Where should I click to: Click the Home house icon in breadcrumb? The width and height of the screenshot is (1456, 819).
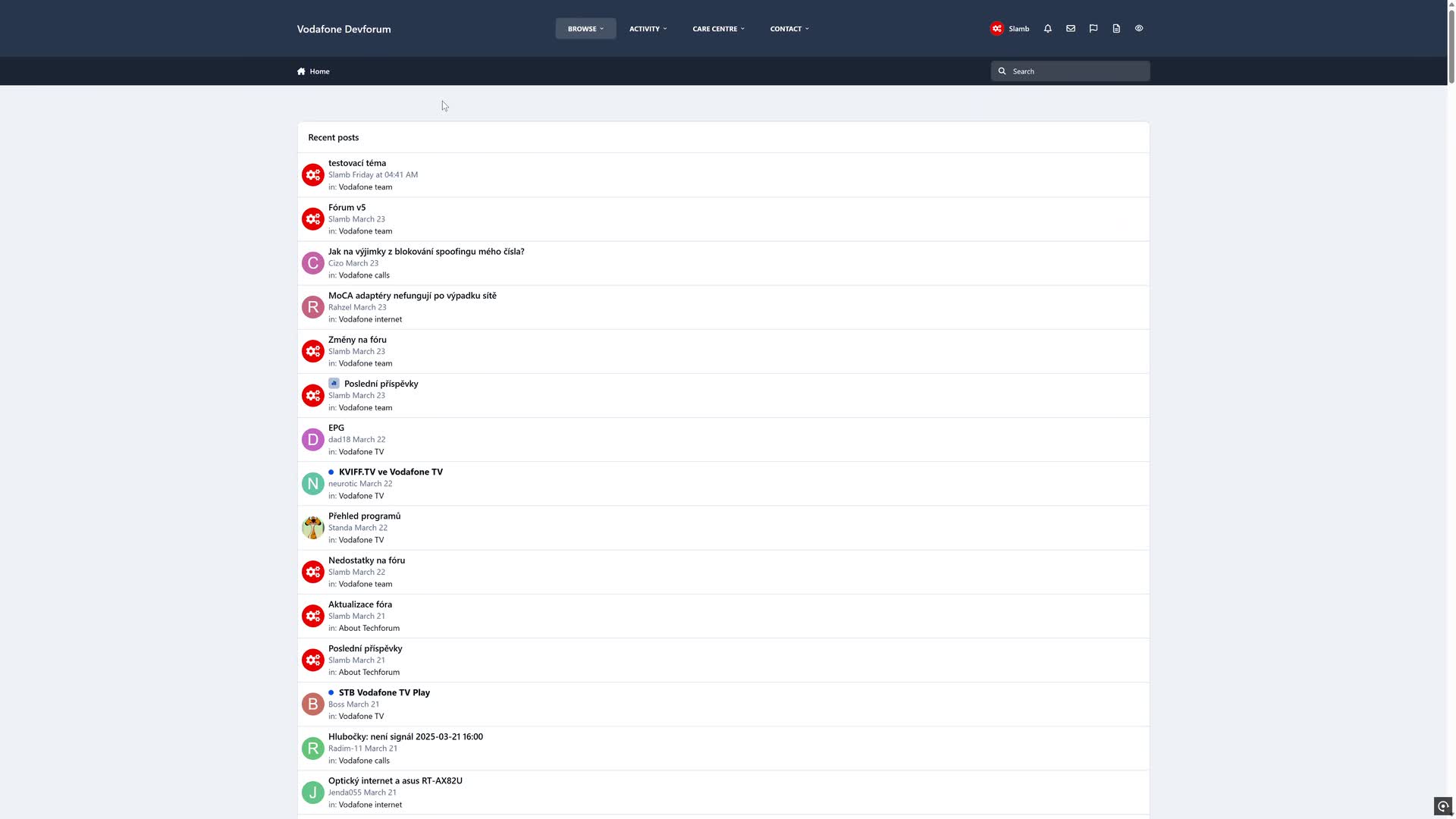click(301, 71)
